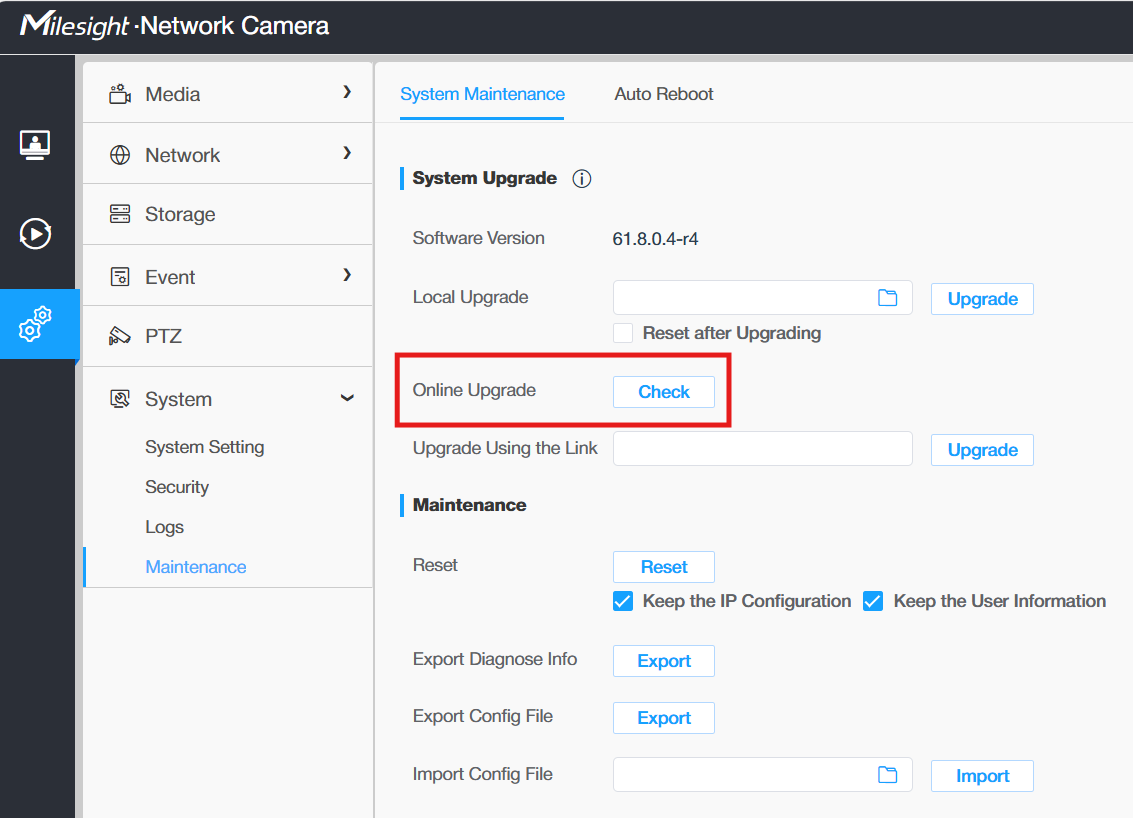Select the System Maintenance tab
This screenshot has width=1133, height=818.
[482, 94]
